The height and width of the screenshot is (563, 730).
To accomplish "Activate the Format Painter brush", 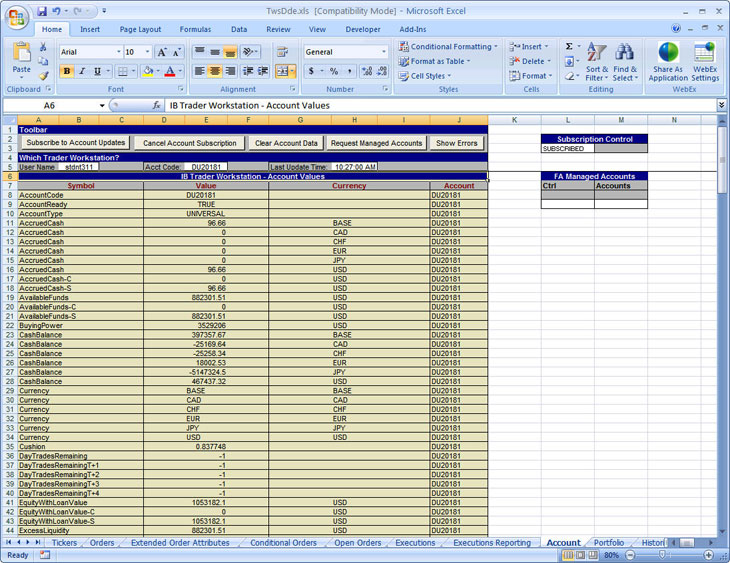I will [43, 75].
